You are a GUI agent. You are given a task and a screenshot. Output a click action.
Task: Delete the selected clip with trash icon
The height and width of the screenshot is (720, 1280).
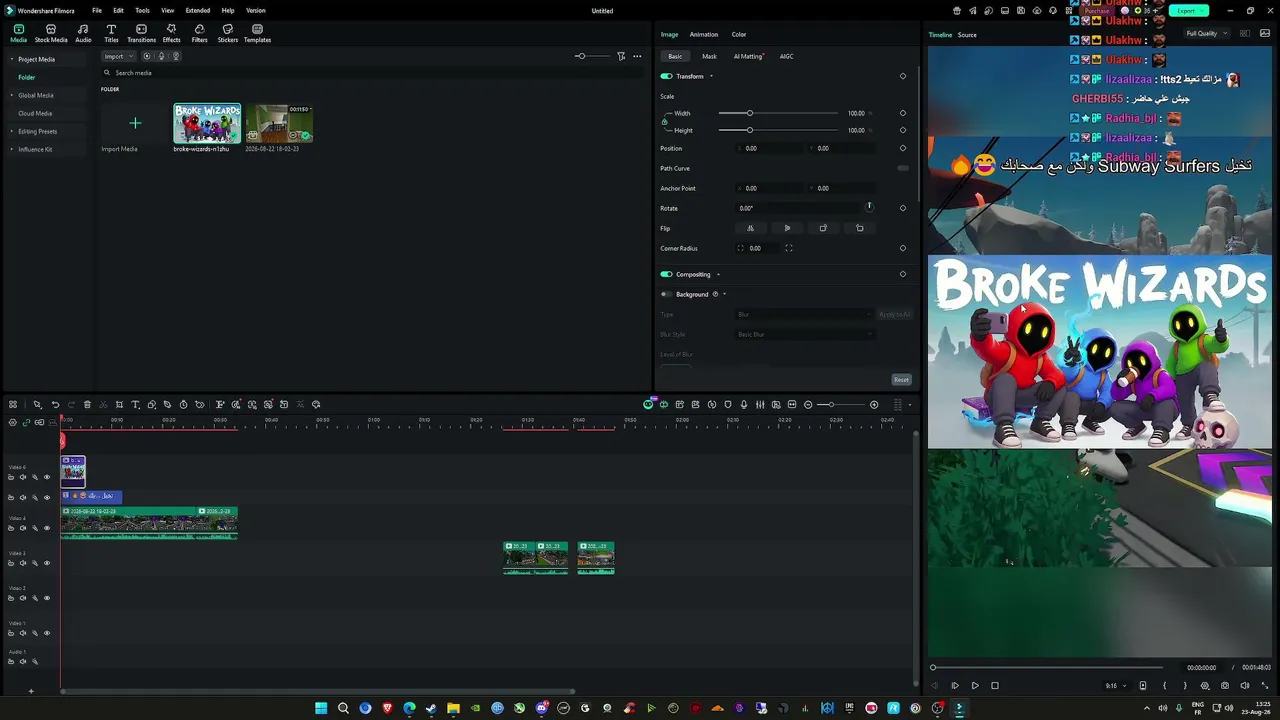[87, 405]
